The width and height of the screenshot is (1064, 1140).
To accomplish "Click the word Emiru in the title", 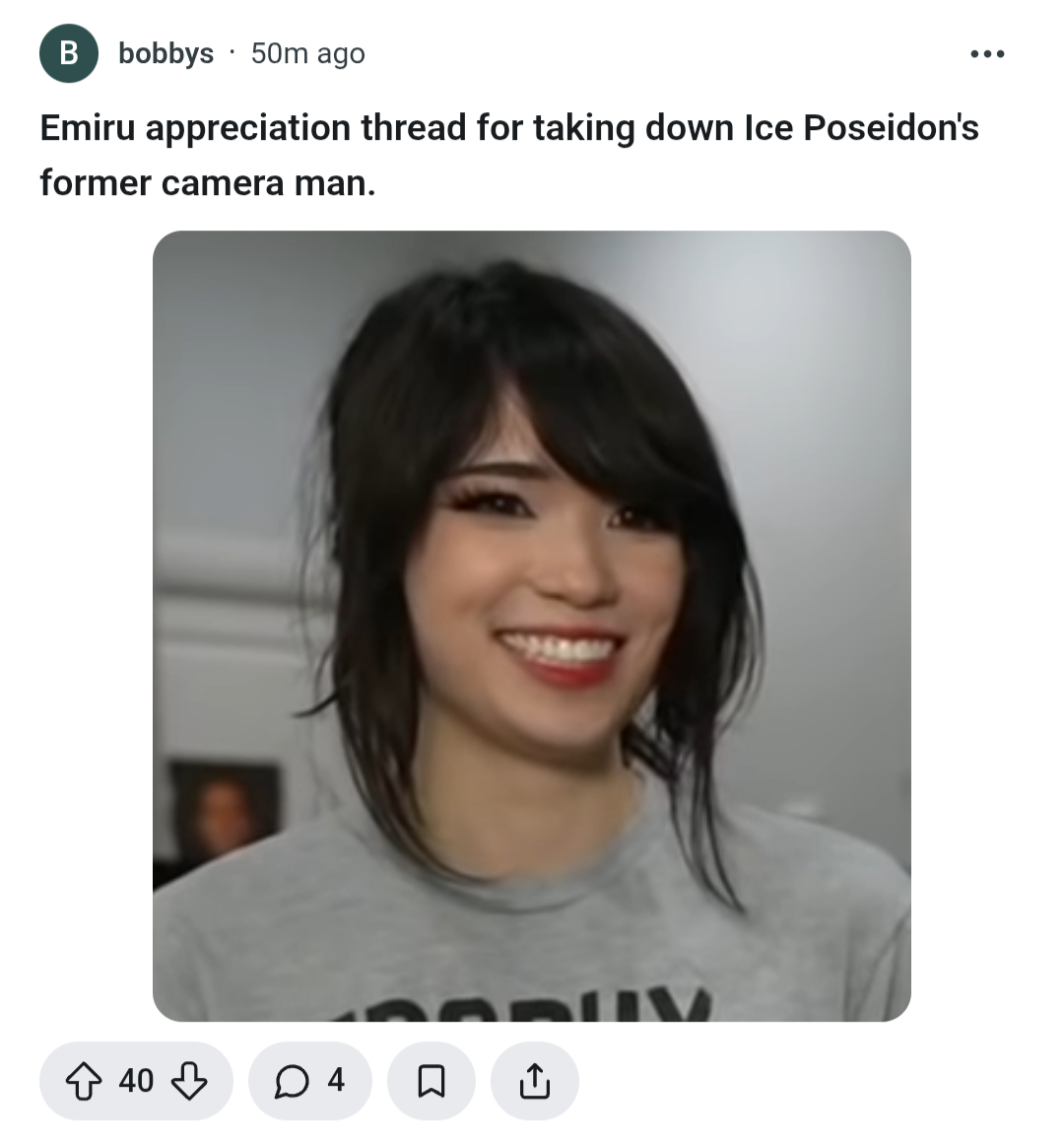I will click(x=88, y=128).
